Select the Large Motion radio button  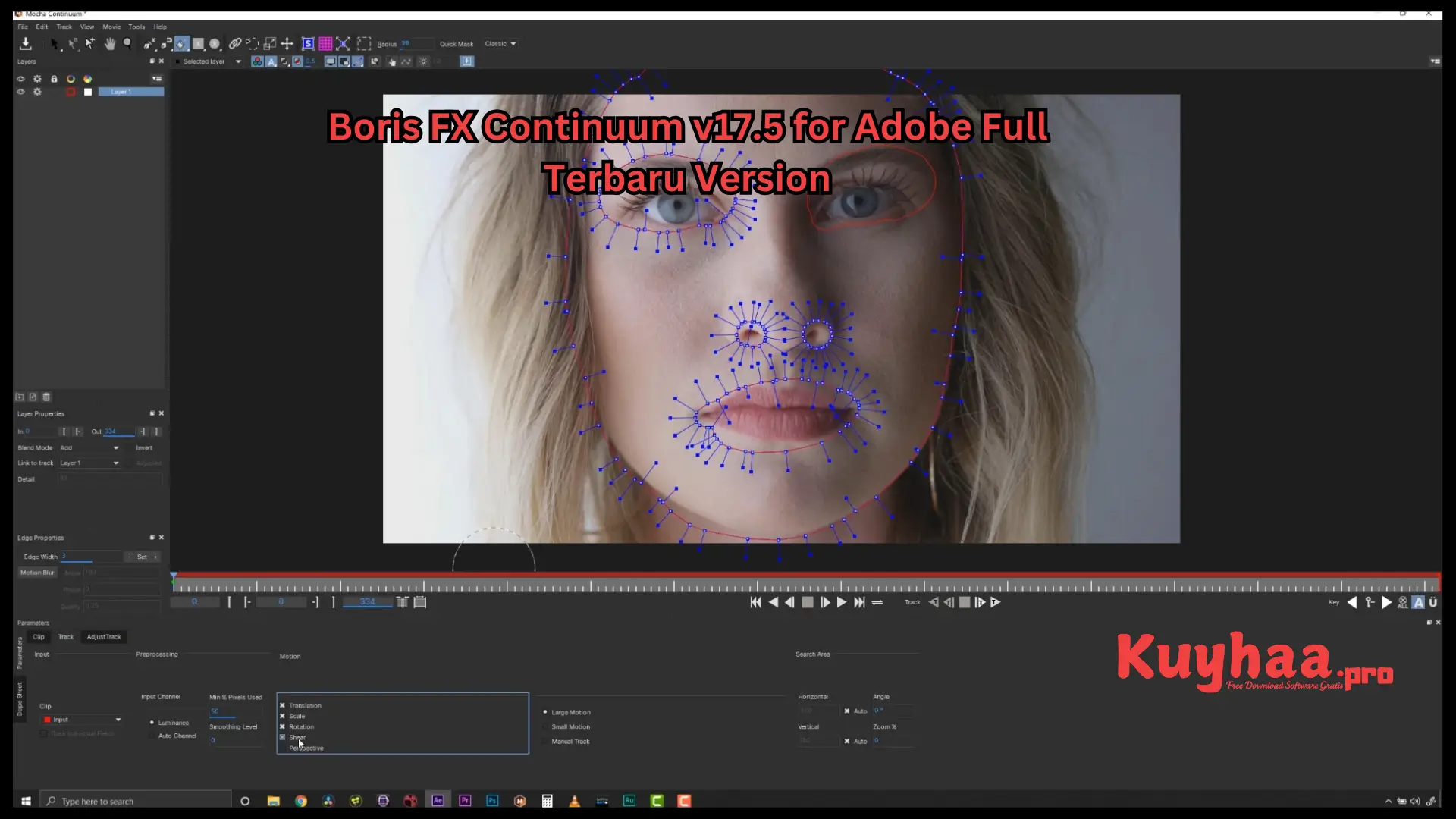click(x=545, y=712)
